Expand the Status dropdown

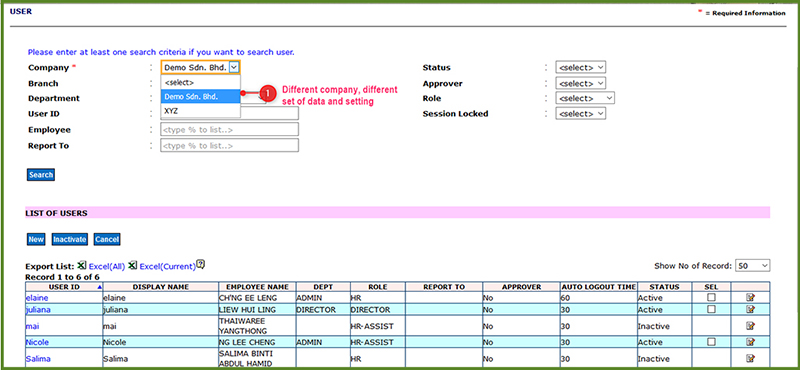point(581,67)
